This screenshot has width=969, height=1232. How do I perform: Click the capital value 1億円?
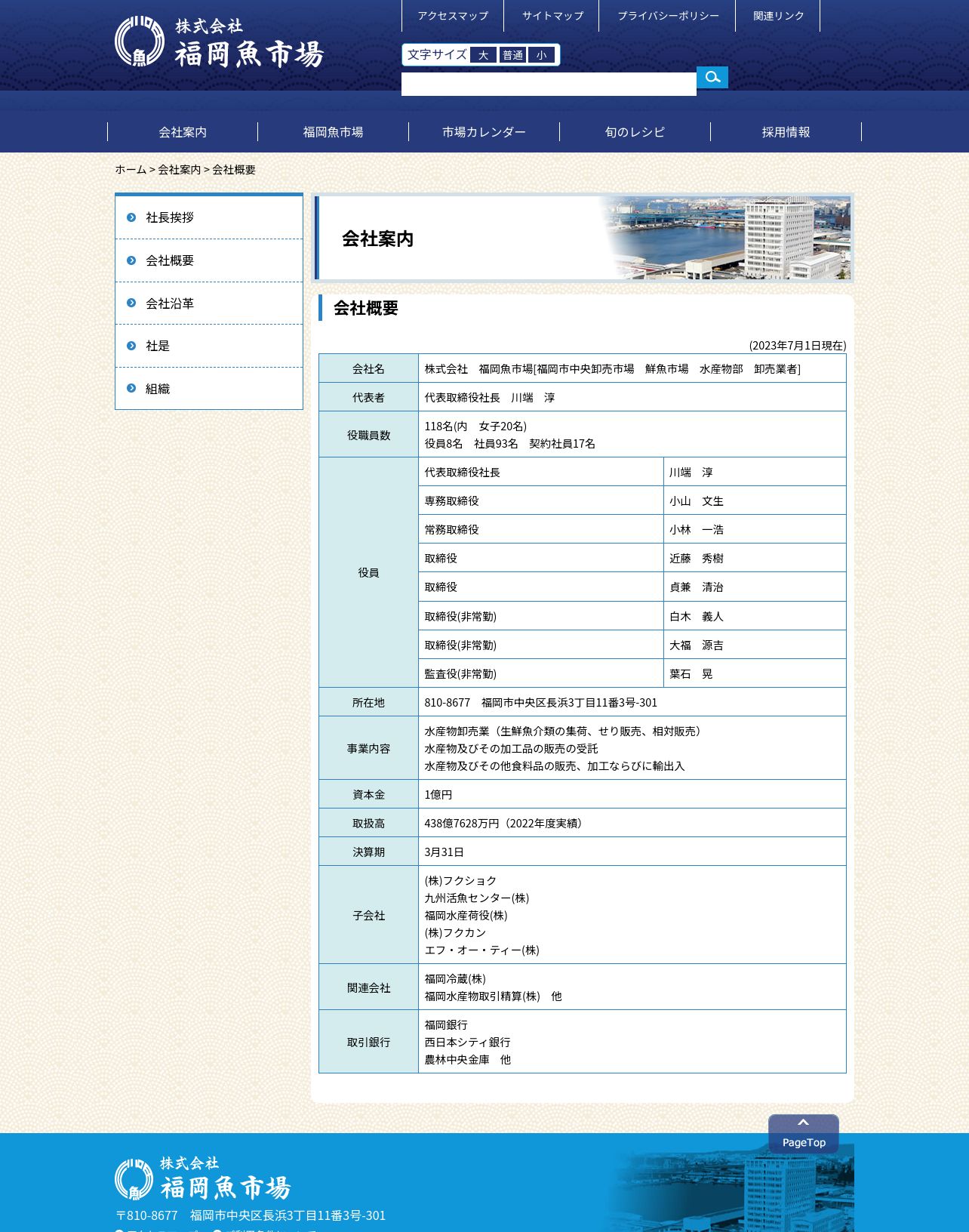tap(438, 794)
